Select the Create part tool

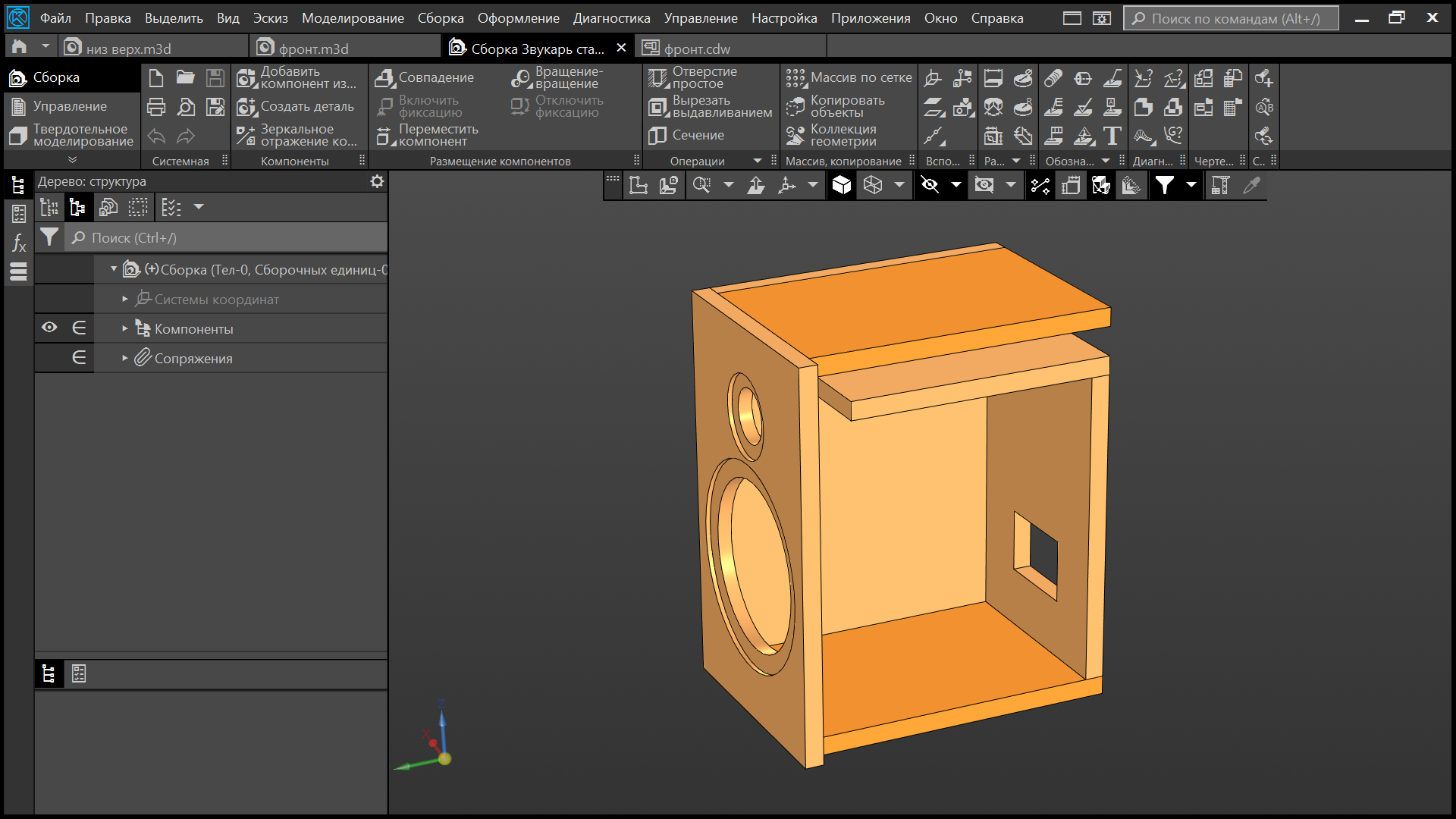[x=246, y=107]
